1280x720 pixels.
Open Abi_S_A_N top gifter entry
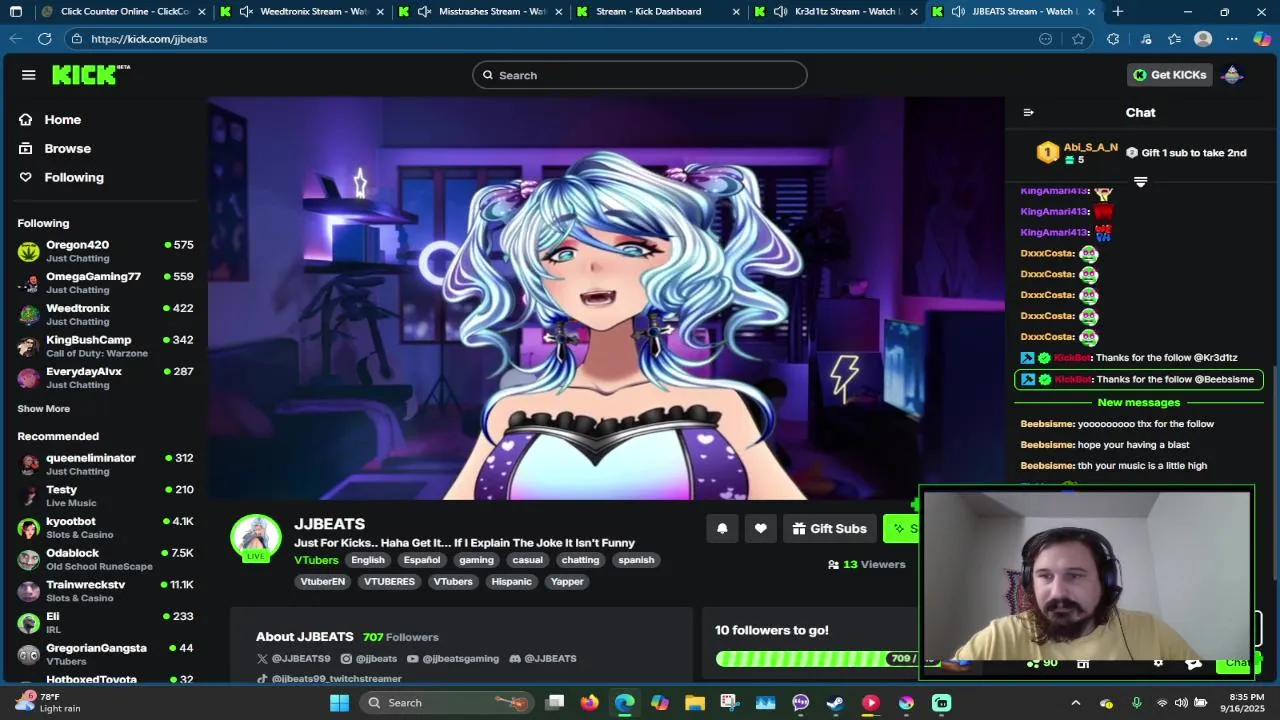[1078, 153]
